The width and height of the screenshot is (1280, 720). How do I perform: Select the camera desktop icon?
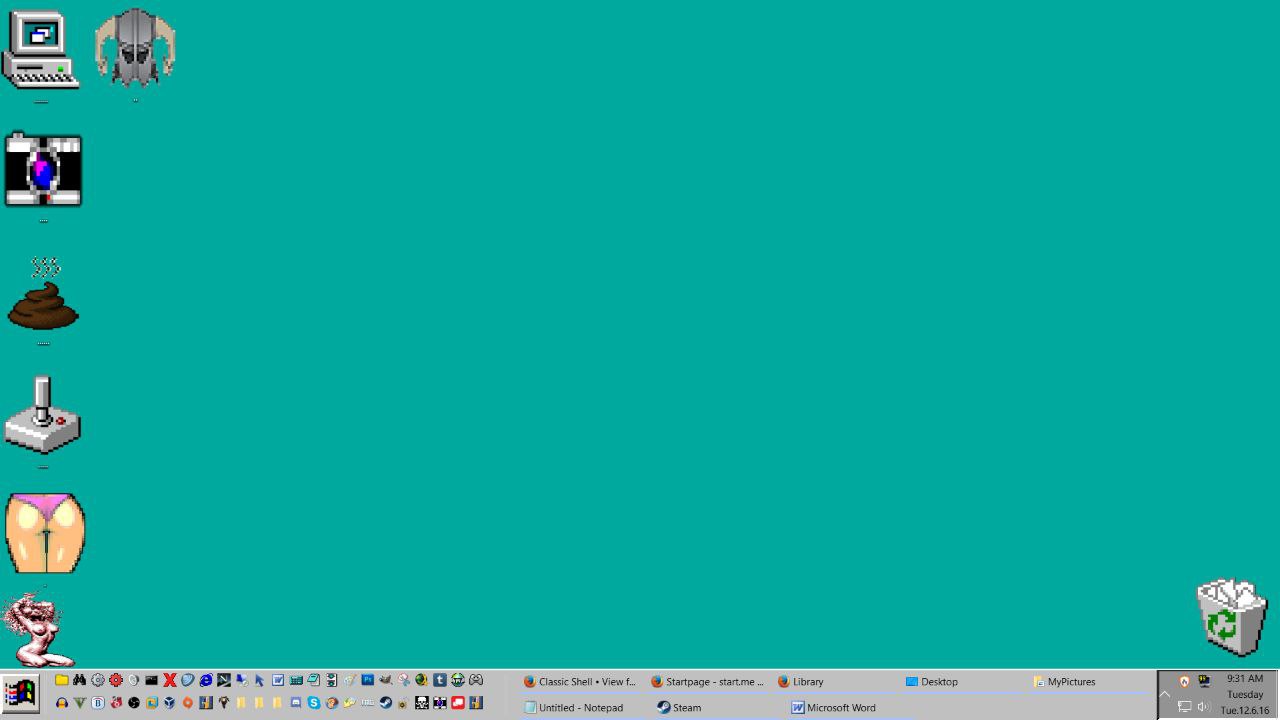(x=43, y=170)
